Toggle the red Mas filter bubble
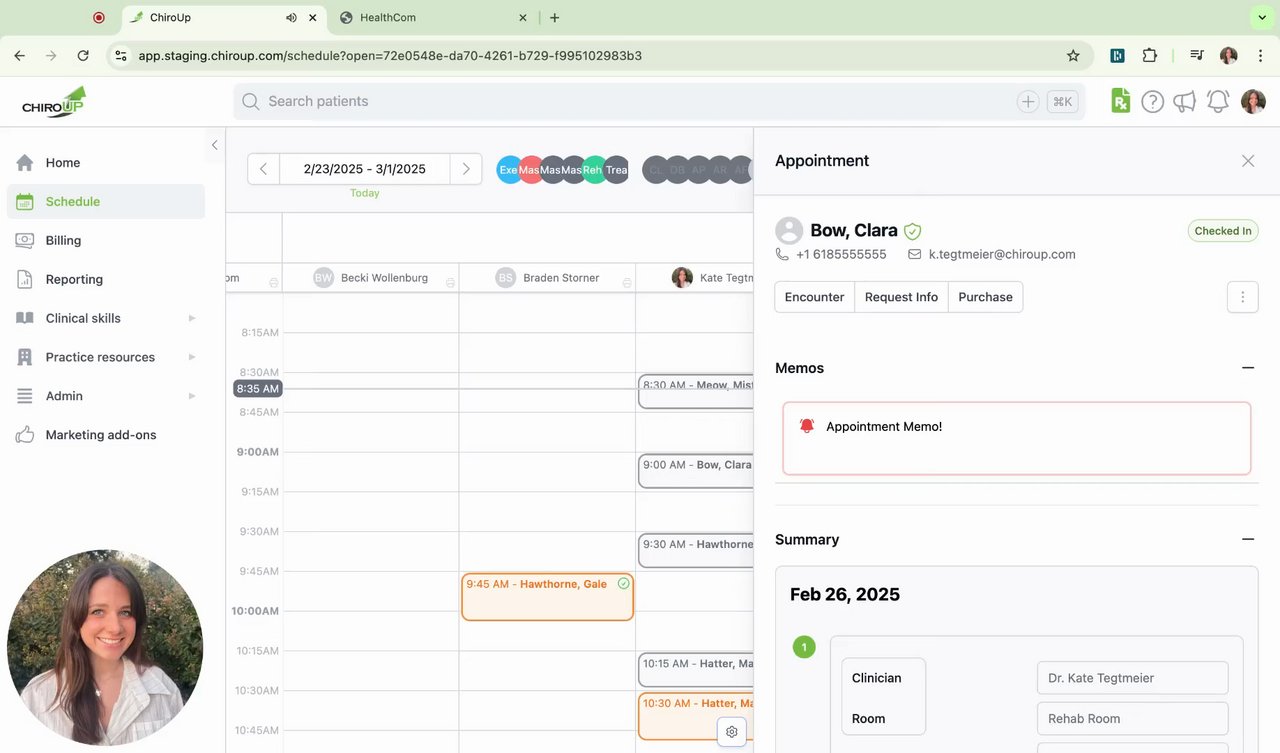1280x753 pixels. 530,170
